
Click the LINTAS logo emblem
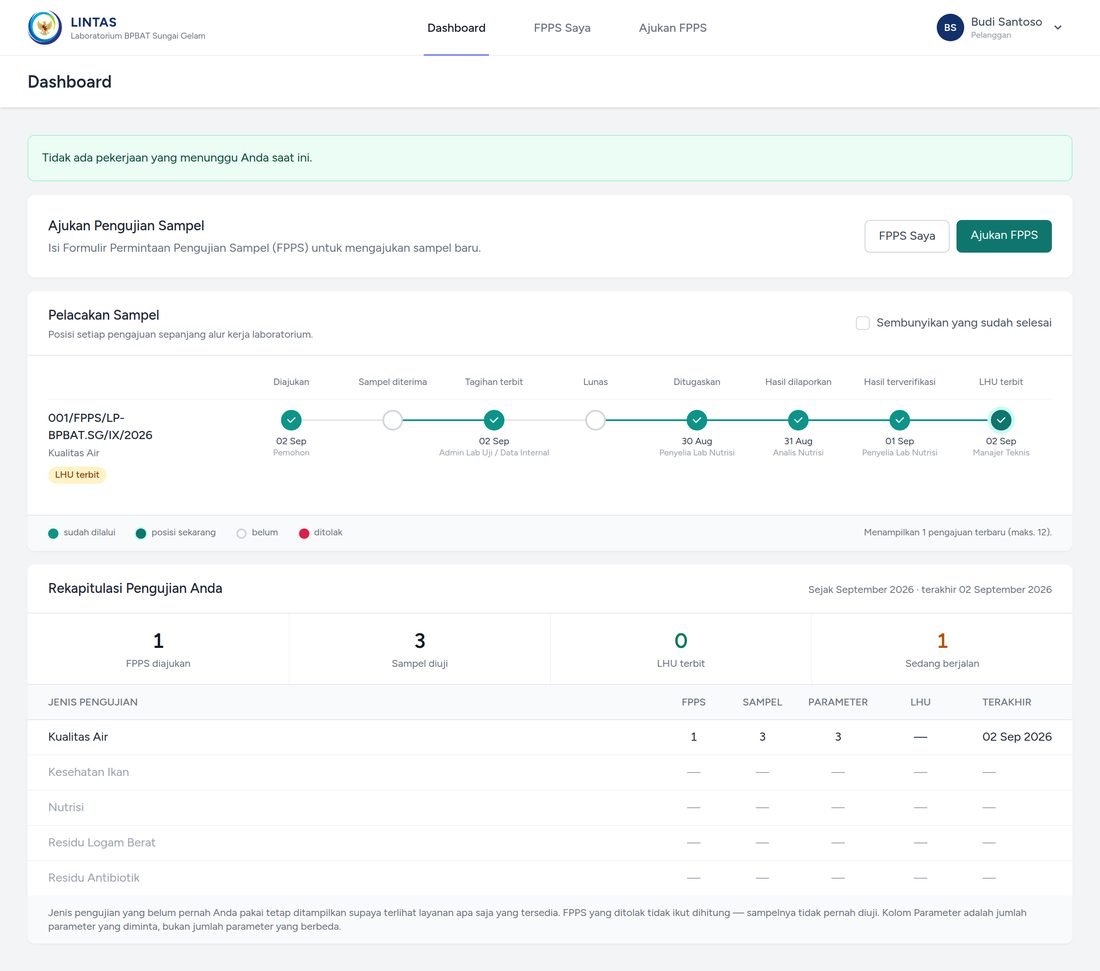coord(45,28)
